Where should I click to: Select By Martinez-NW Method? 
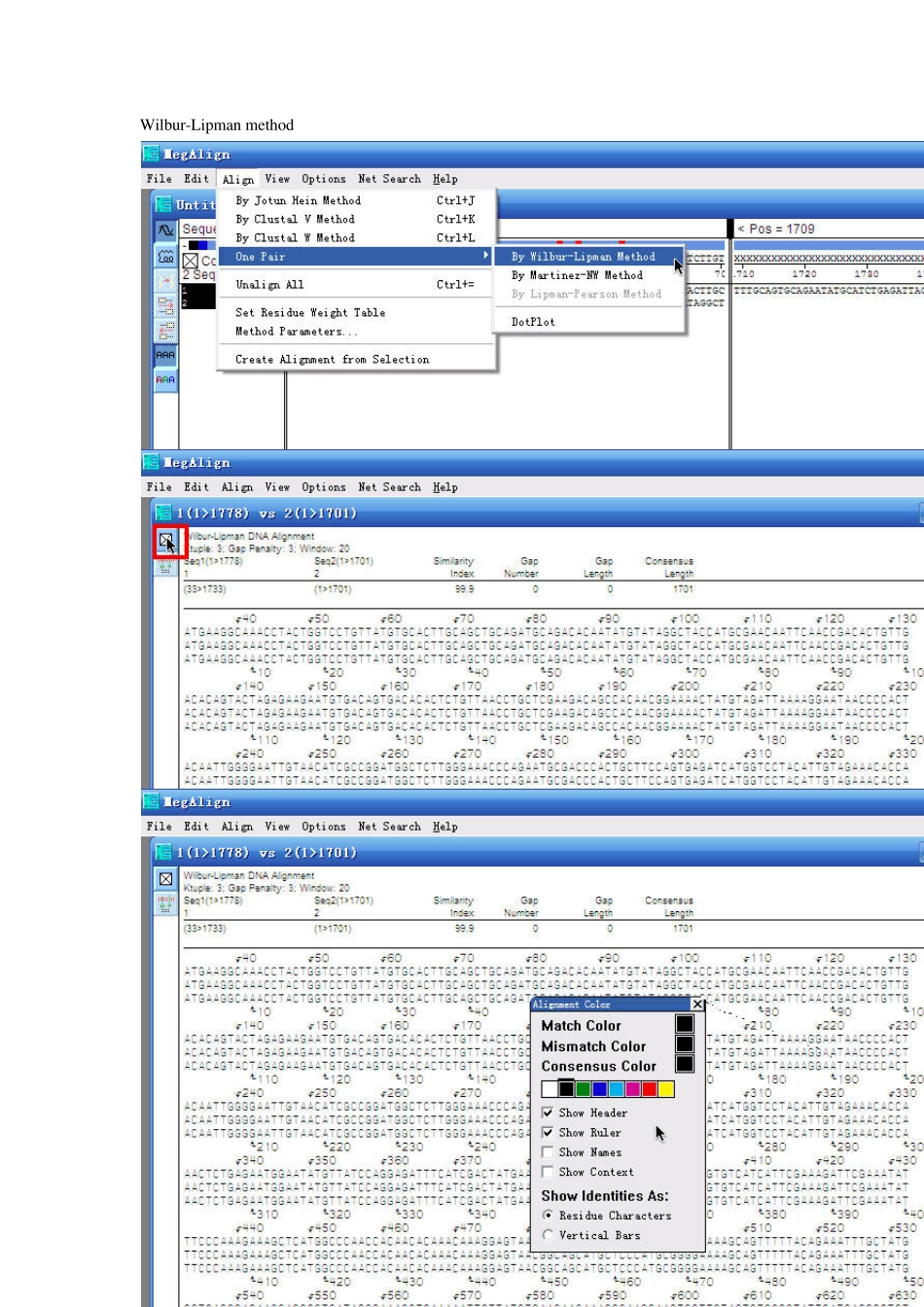588,275
